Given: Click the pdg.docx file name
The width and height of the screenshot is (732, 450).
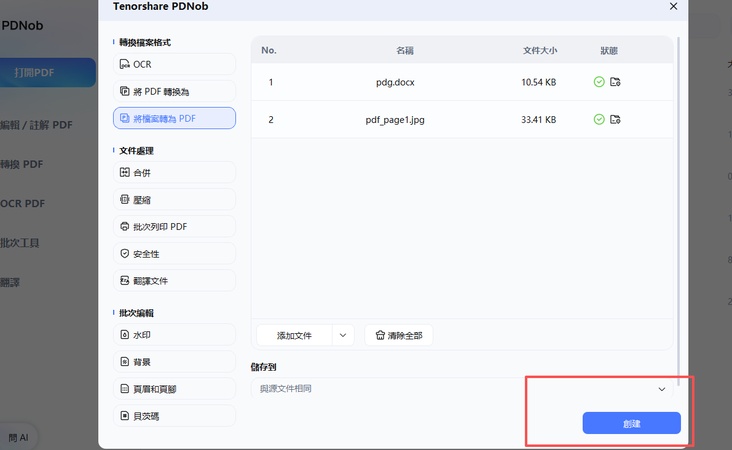Looking at the screenshot, I should [395, 82].
